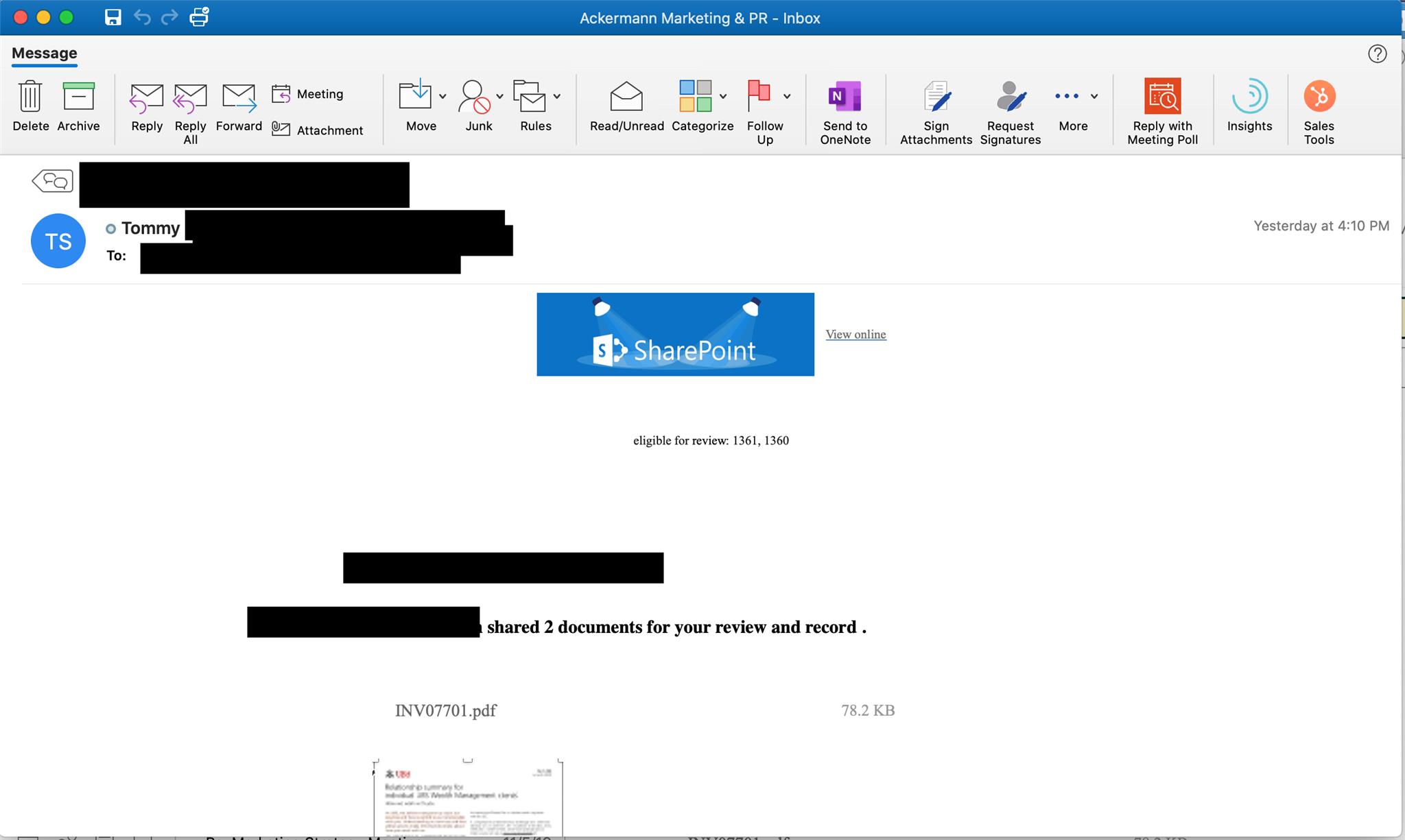Click the conversation tag icon
1405x840 pixels.
point(53,181)
